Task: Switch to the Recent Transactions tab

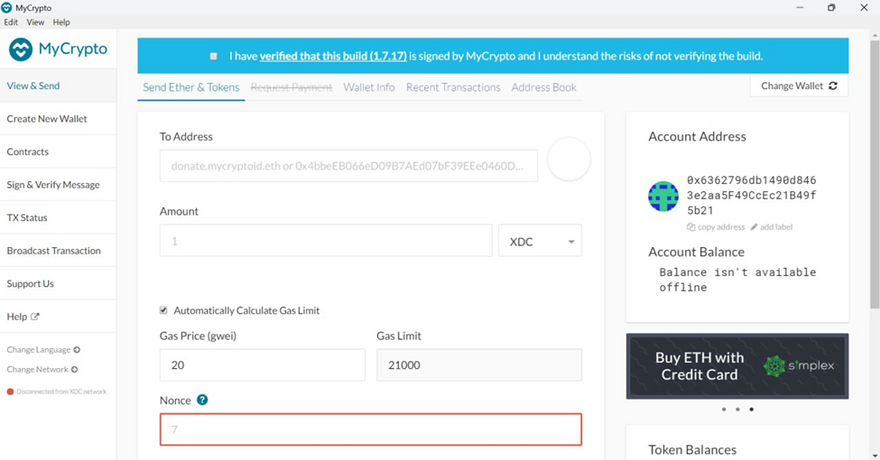Action: point(453,87)
